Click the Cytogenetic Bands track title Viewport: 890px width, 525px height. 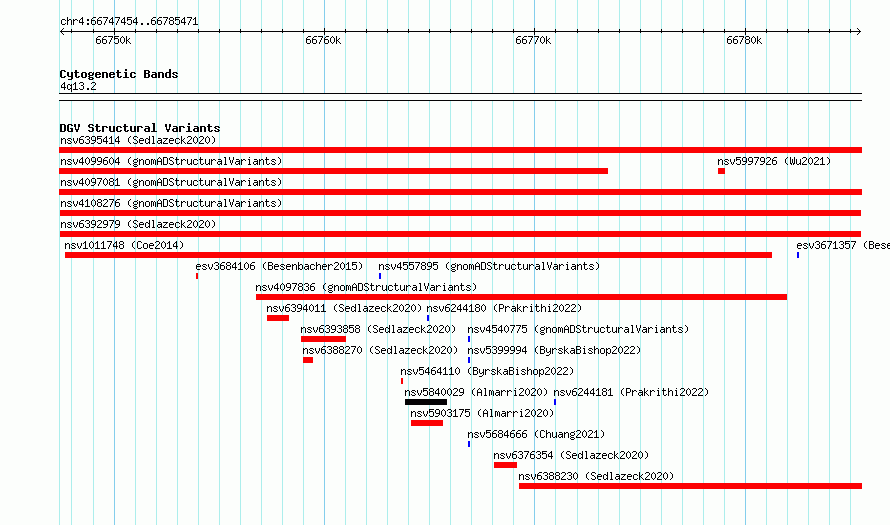pos(119,74)
